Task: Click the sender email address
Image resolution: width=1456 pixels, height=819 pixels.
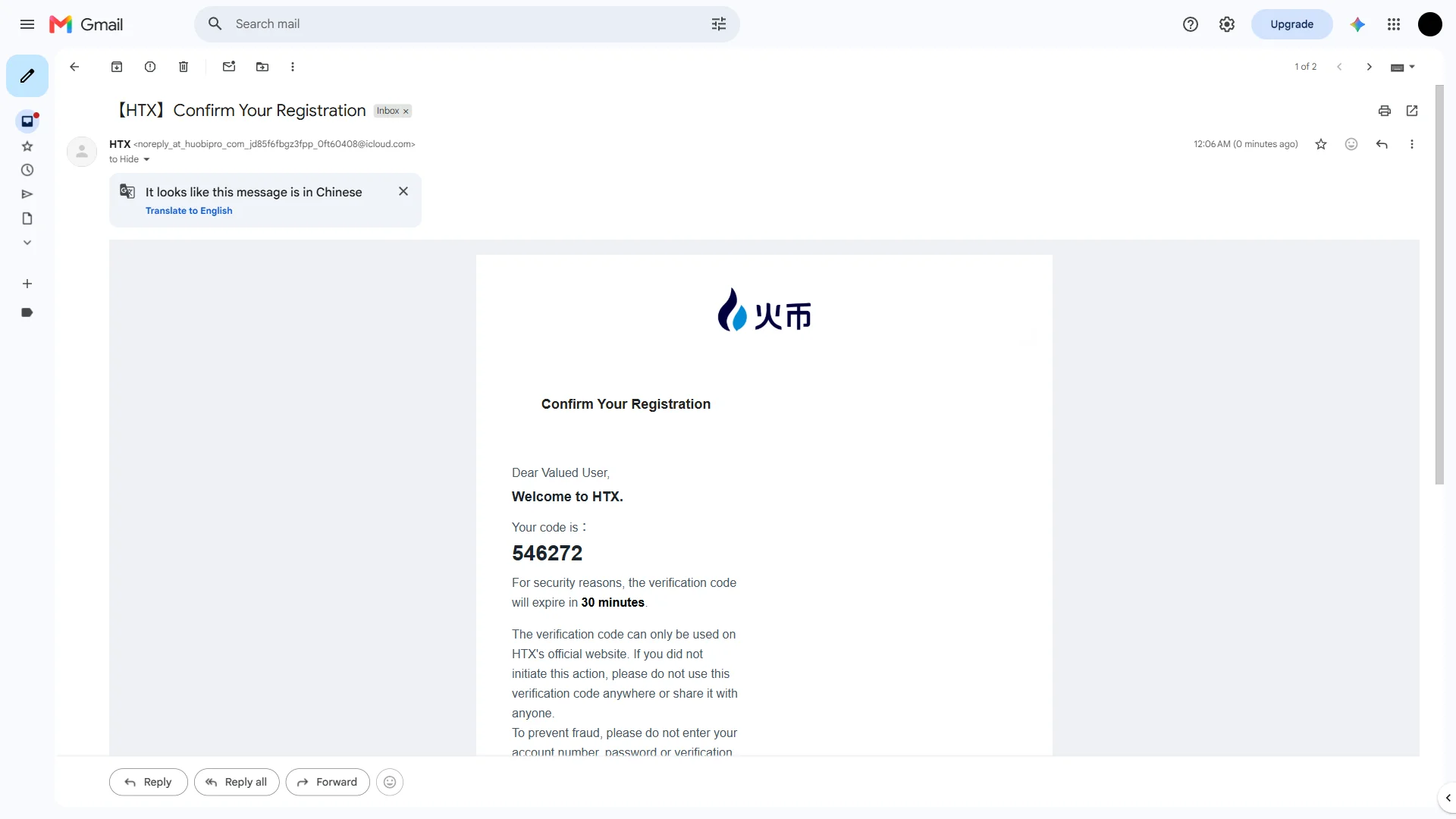Action: coord(275,144)
